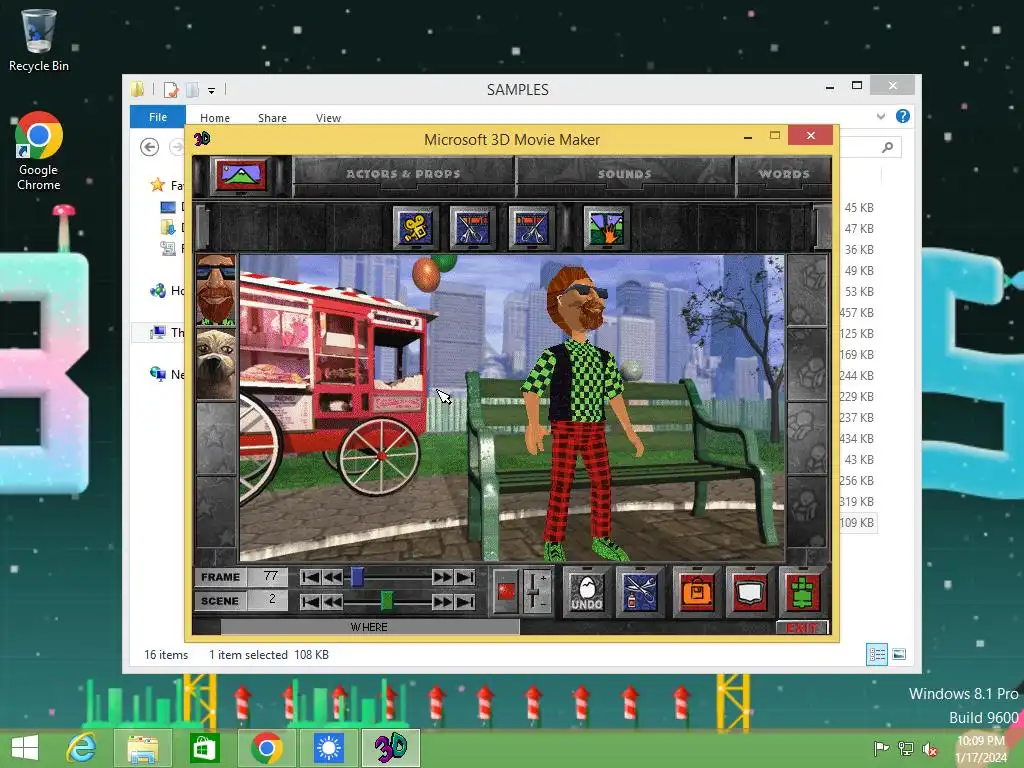Screen dimensions: 1024x768
Task: Select the camera angle tool
Action: click(x=415, y=228)
